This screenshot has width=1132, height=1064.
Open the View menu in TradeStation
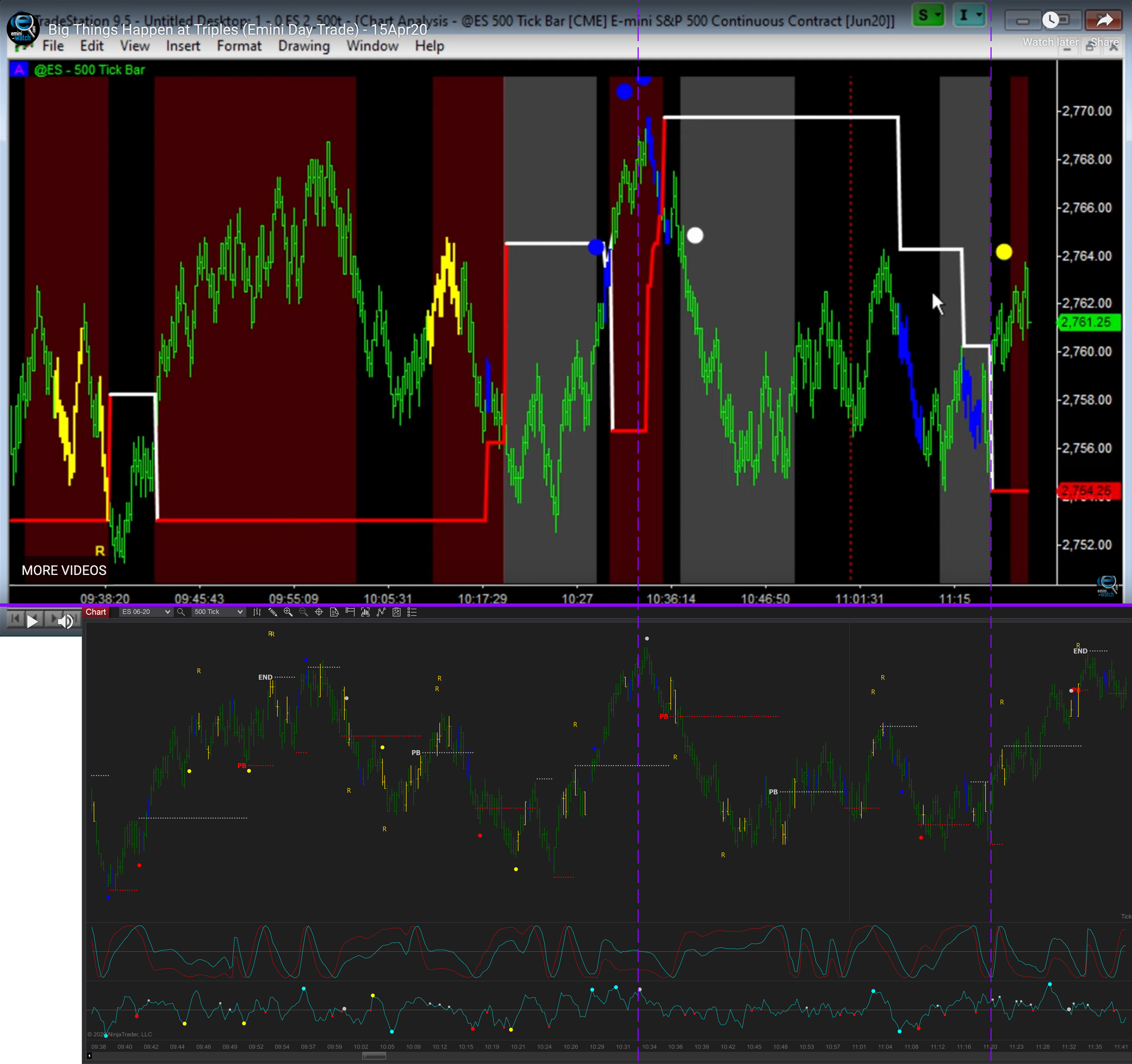point(135,46)
